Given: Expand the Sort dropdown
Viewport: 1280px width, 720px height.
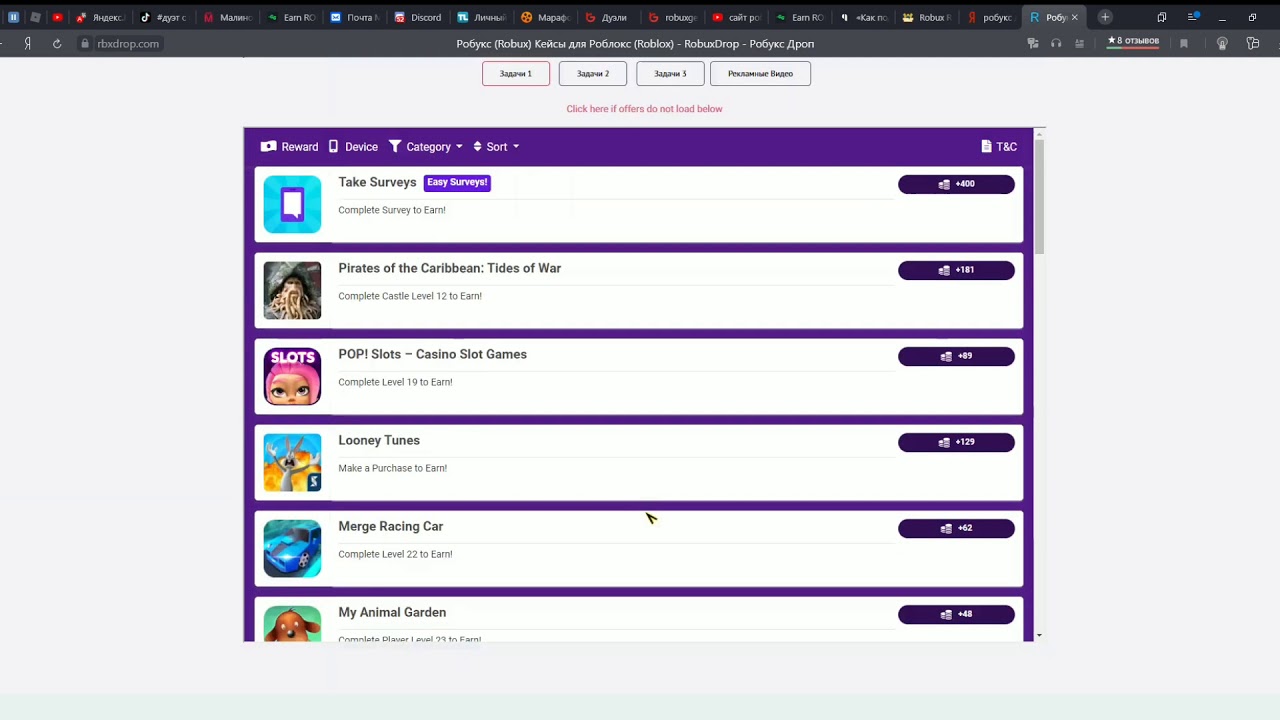Looking at the screenshot, I should click(x=496, y=147).
